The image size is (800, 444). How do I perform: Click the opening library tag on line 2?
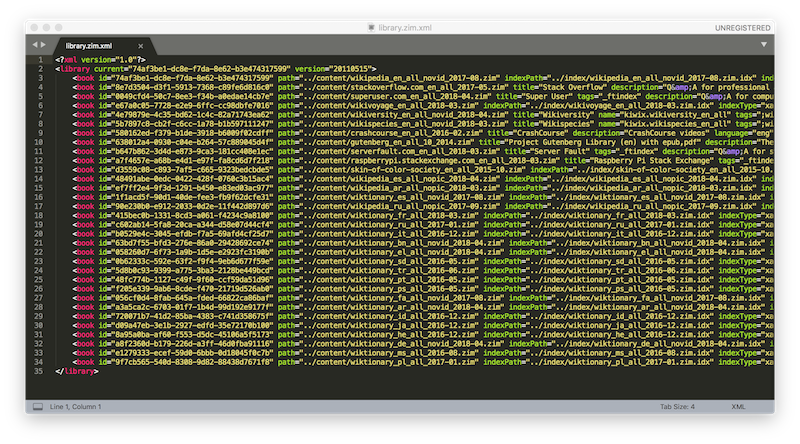pos(215,69)
